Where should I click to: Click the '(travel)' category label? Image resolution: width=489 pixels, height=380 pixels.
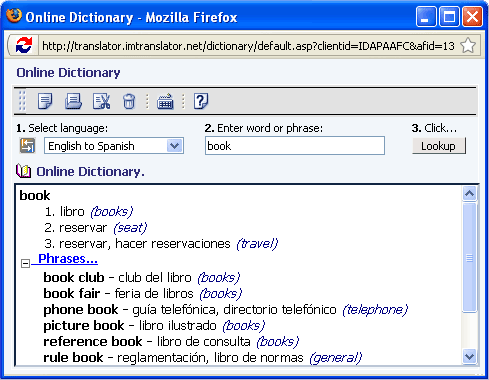coord(257,244)
